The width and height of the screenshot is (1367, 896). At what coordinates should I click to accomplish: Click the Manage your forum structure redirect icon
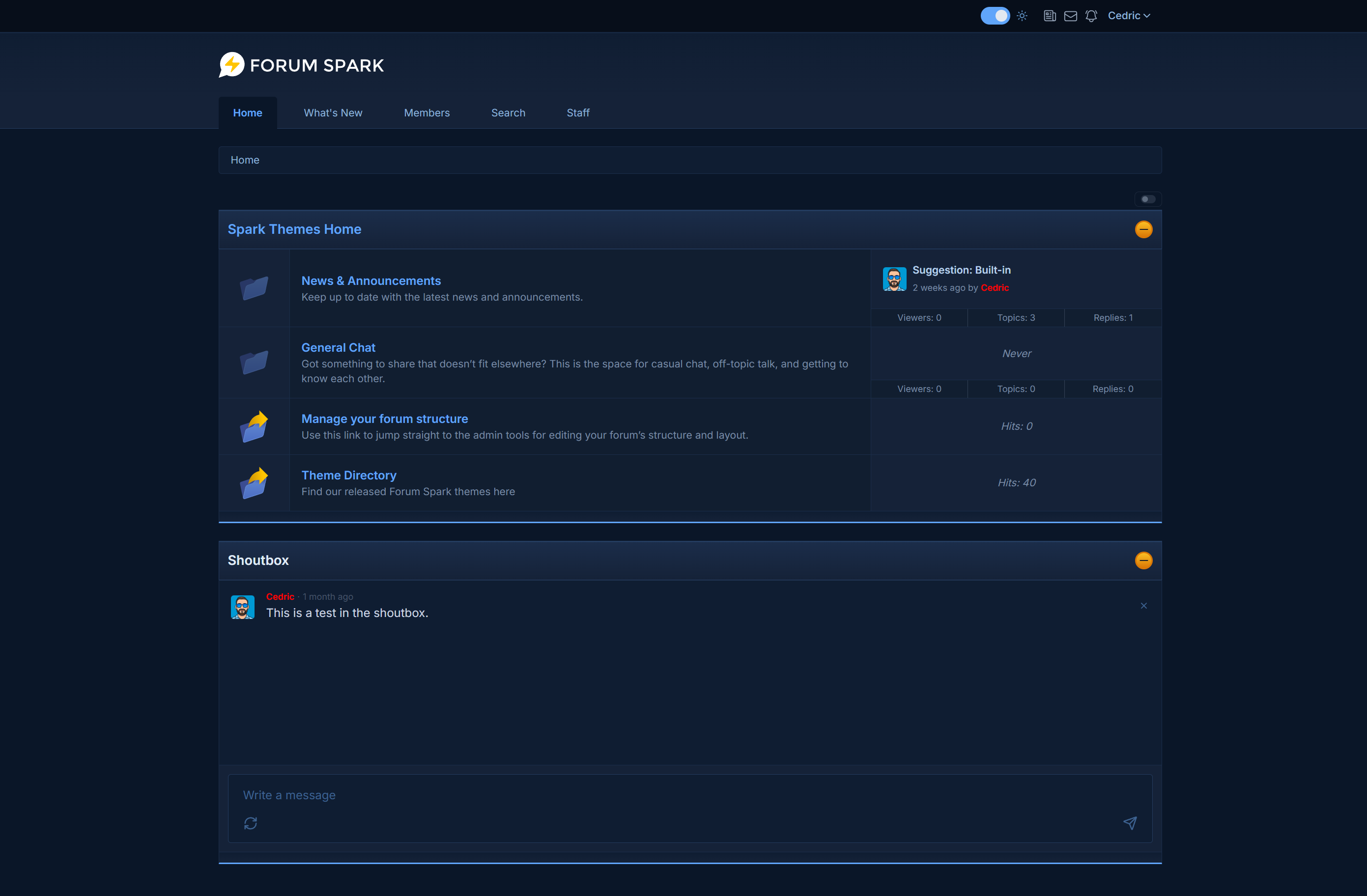click(254, 427)
